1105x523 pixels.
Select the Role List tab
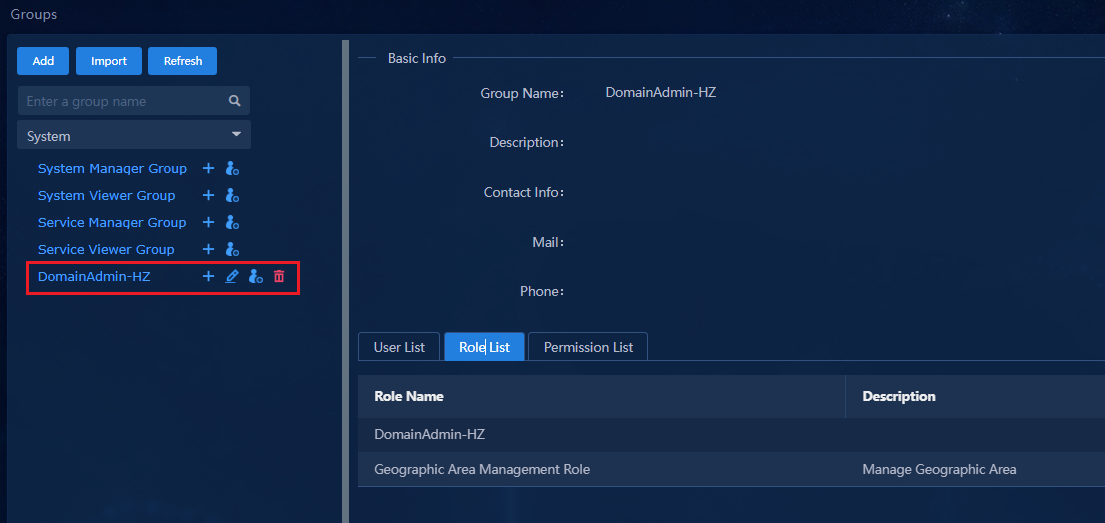[484, 347]
